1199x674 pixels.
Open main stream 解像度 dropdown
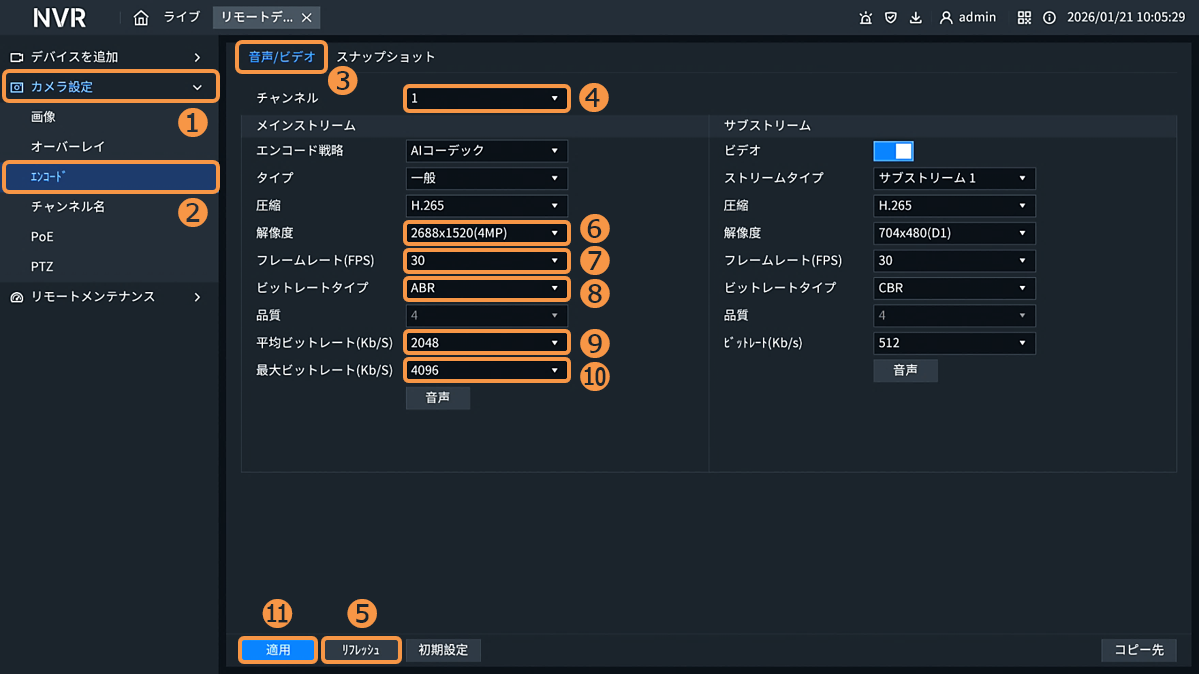[486, 233]
